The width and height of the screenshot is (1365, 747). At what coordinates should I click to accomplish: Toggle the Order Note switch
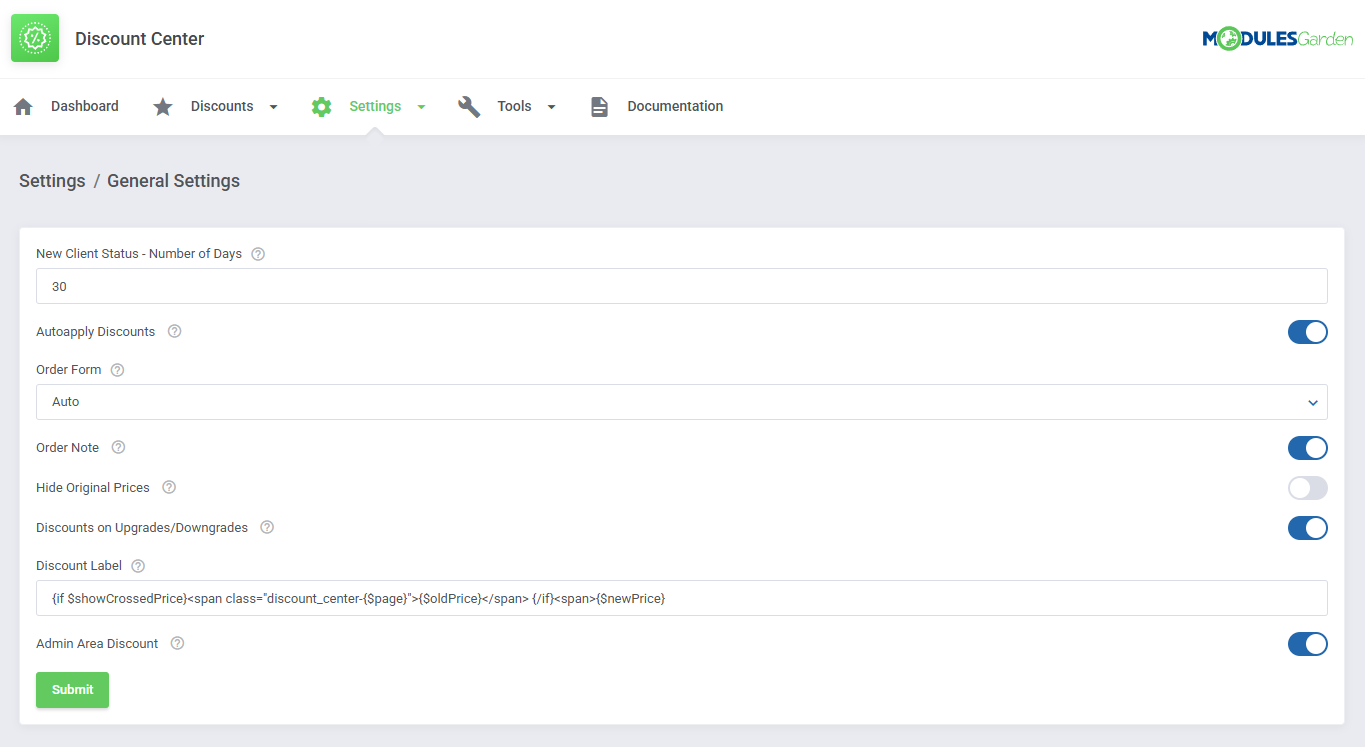(x=1307, y=448)
